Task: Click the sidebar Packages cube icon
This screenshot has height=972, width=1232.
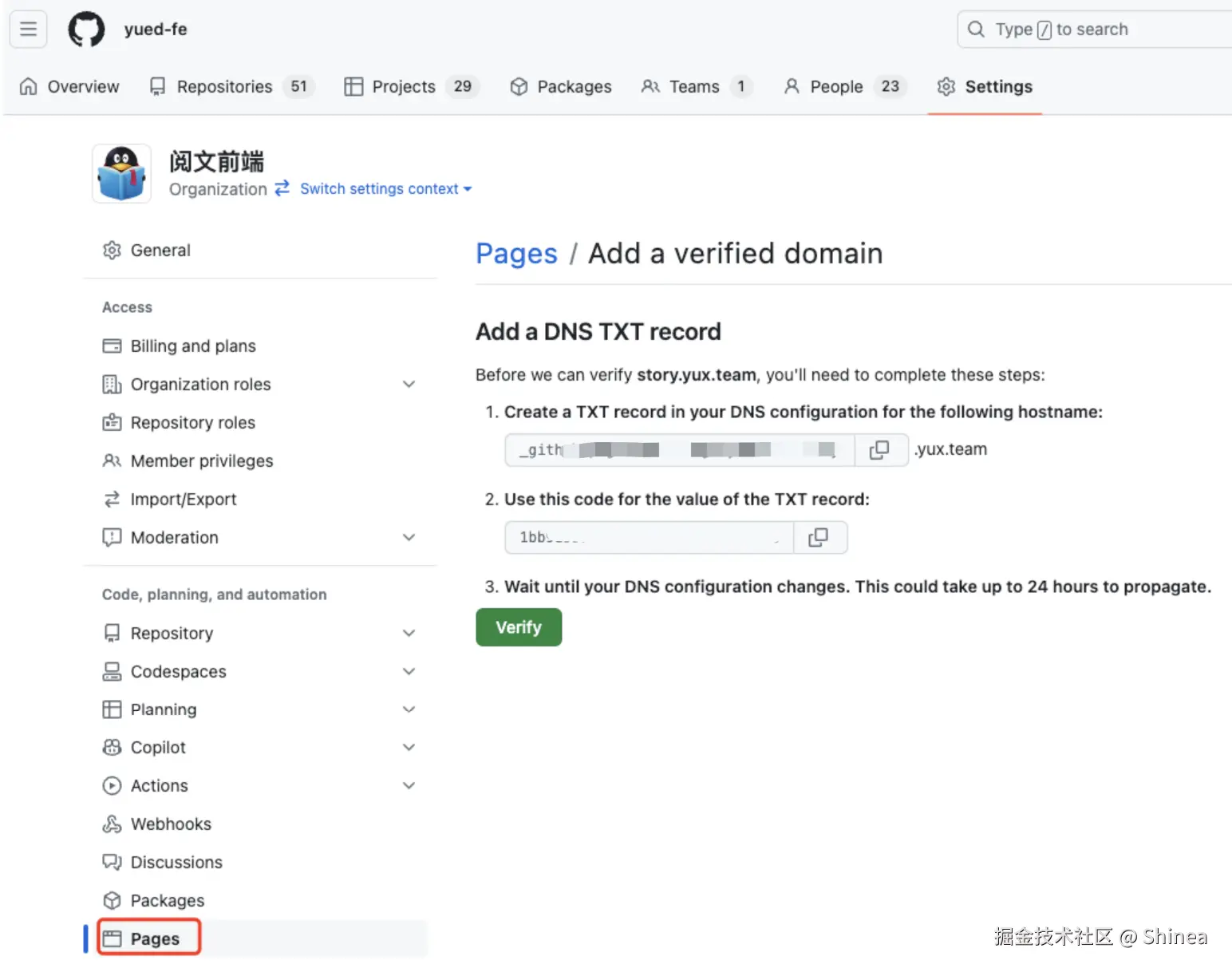Action: 112,901
